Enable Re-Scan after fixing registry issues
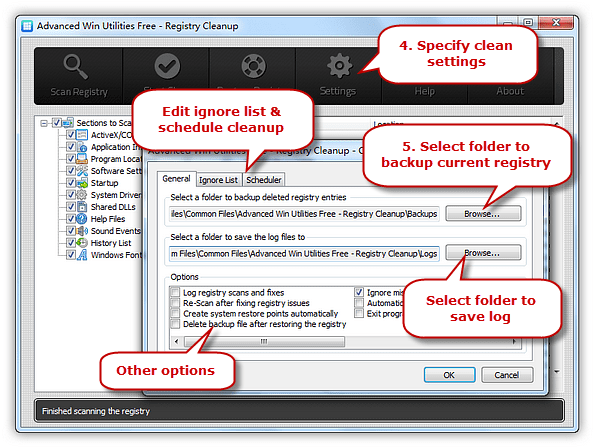The image size is (594, 448). tap(175, 303)
